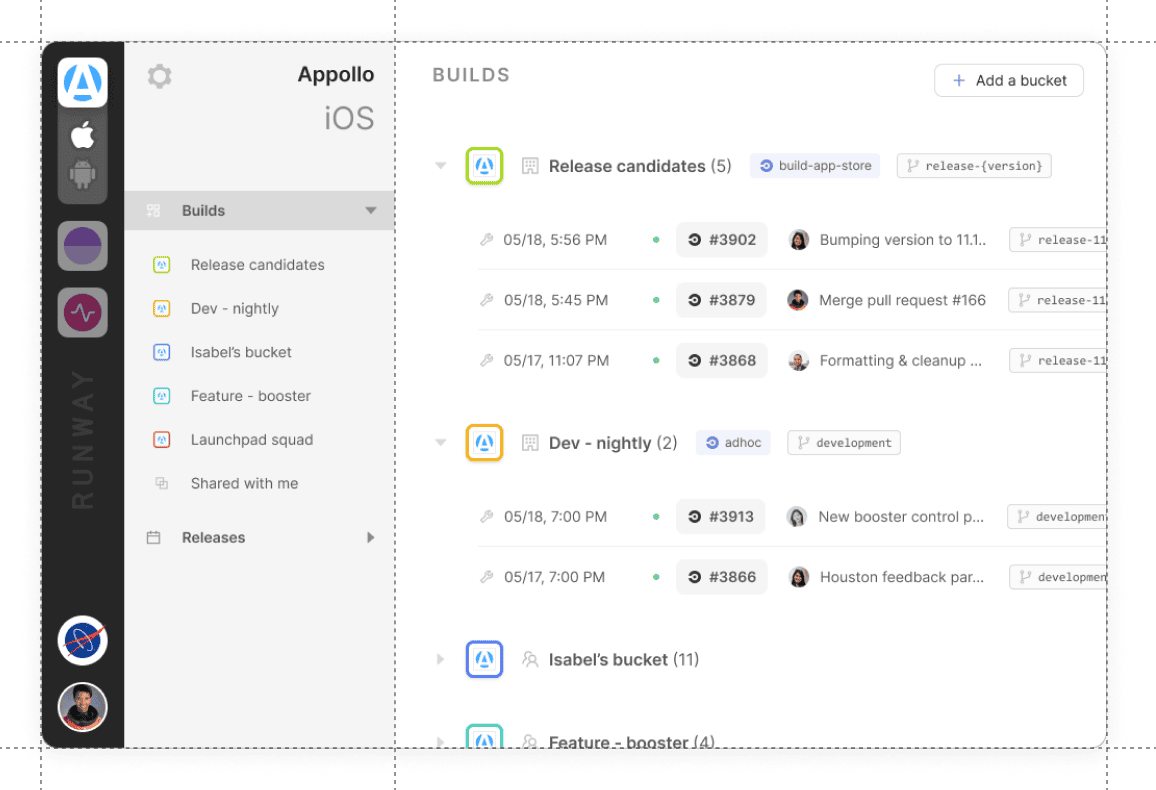The height and width of the screenshot is (790, 1156).
Task: Open Shared with me in sidebar
Action: point(245,483)
